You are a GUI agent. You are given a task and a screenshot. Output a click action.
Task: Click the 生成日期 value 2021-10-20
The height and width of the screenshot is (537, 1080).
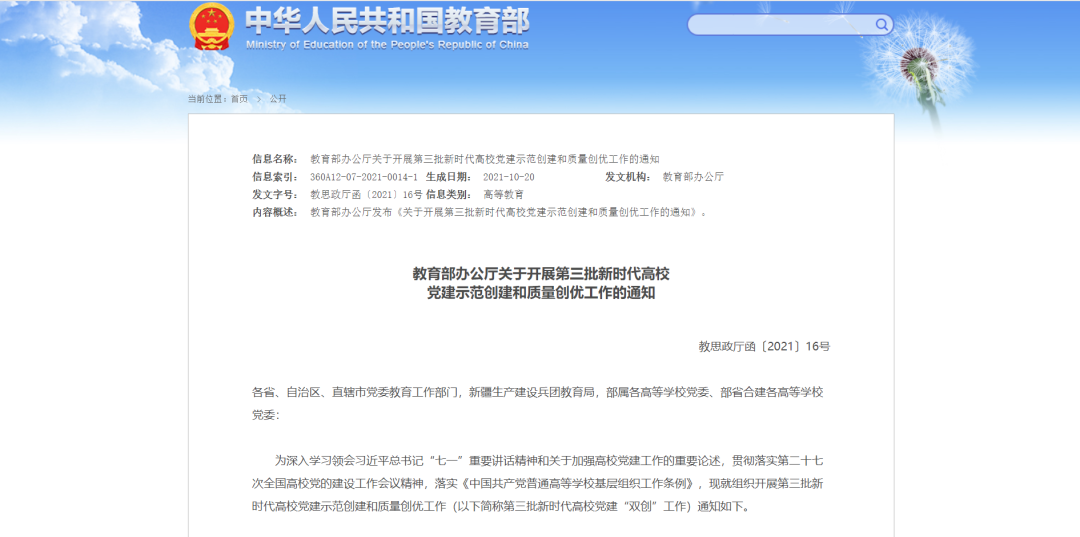coord(508,177)
